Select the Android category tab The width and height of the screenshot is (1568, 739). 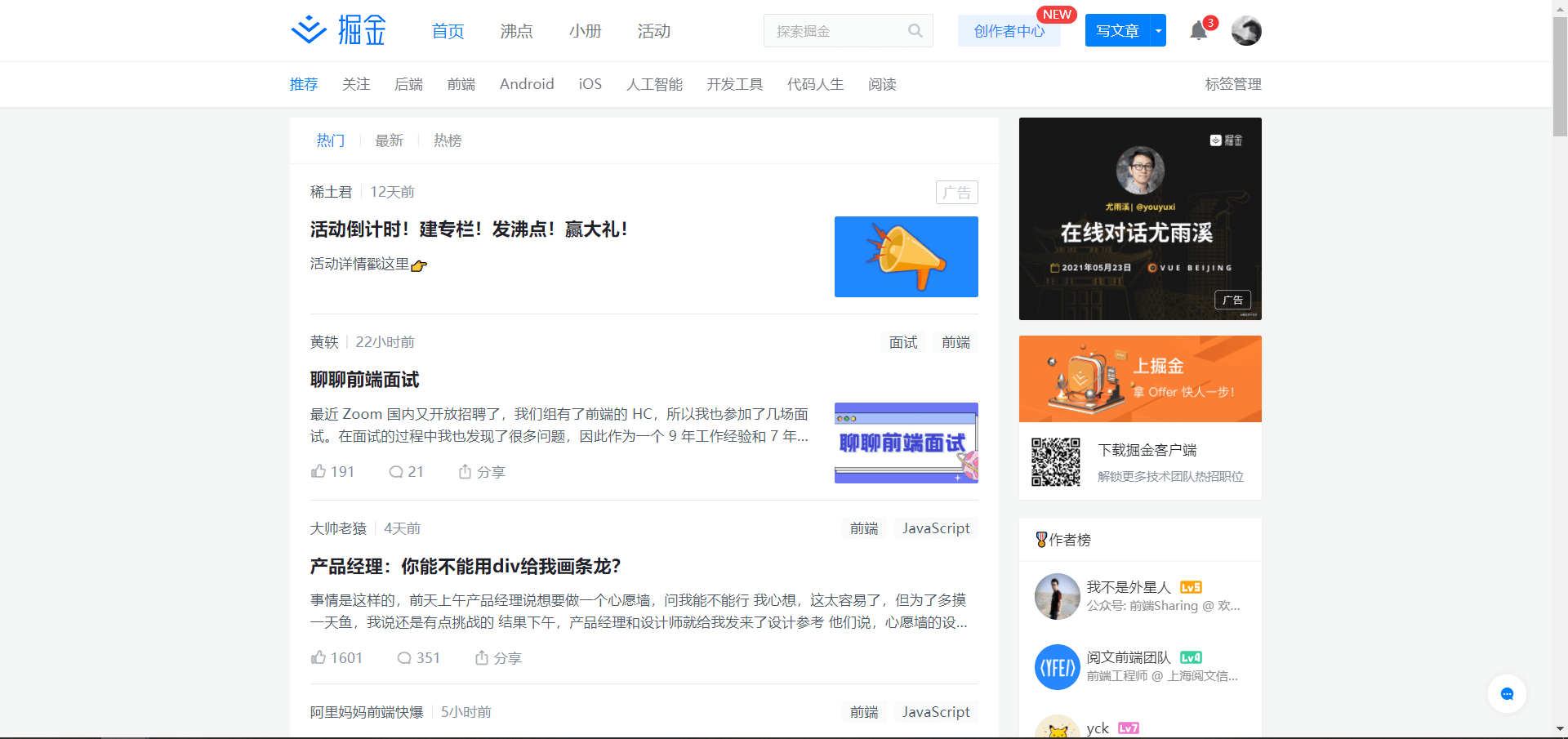[527, 84]
